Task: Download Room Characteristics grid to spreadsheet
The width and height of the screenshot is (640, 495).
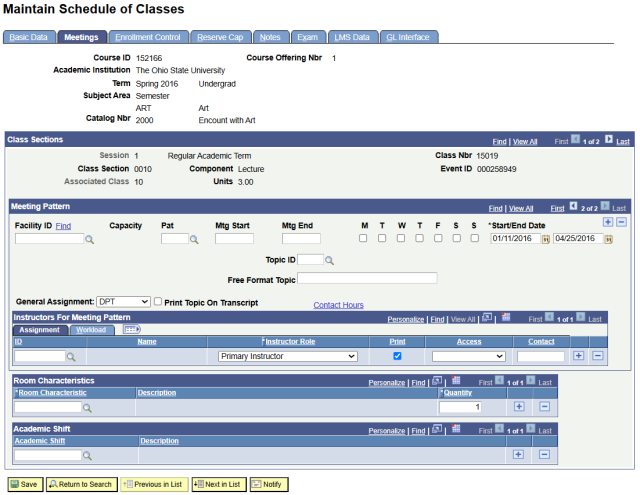Action: click(456, 381)
